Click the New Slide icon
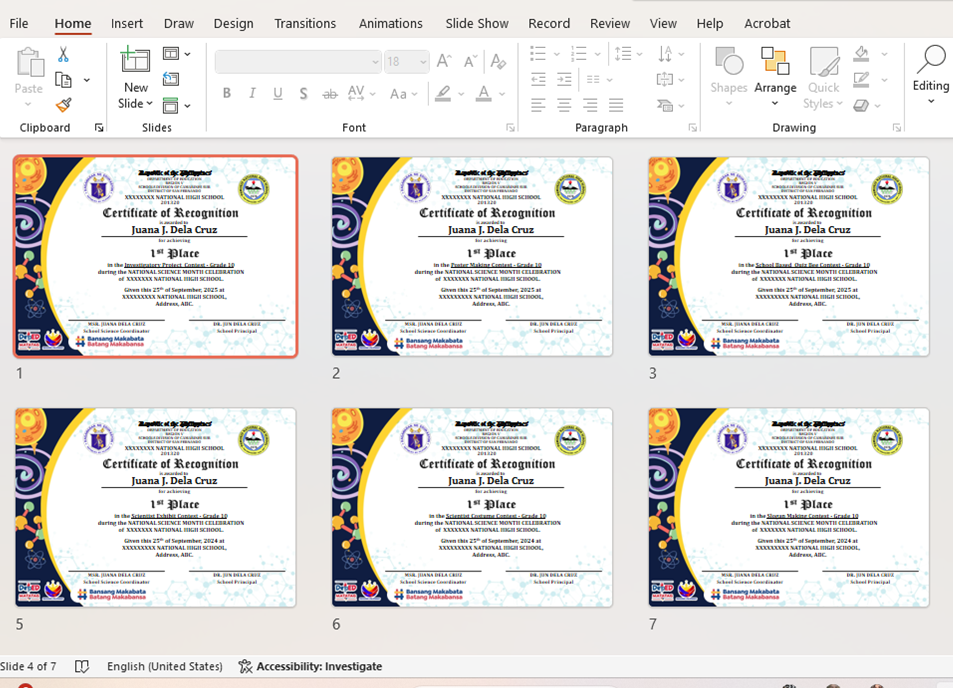The image size is (953, 688). [x=136, y=60]
